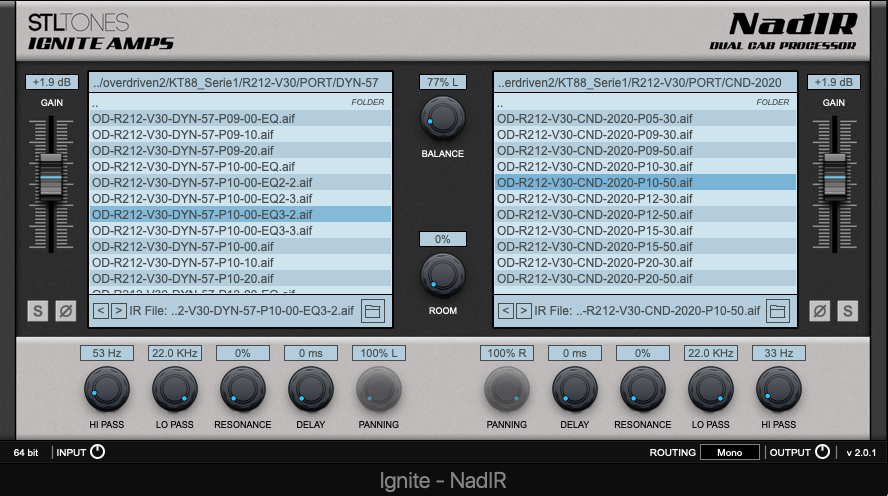
Task: Click the 100% L panning value field
Action: [378, 353]
